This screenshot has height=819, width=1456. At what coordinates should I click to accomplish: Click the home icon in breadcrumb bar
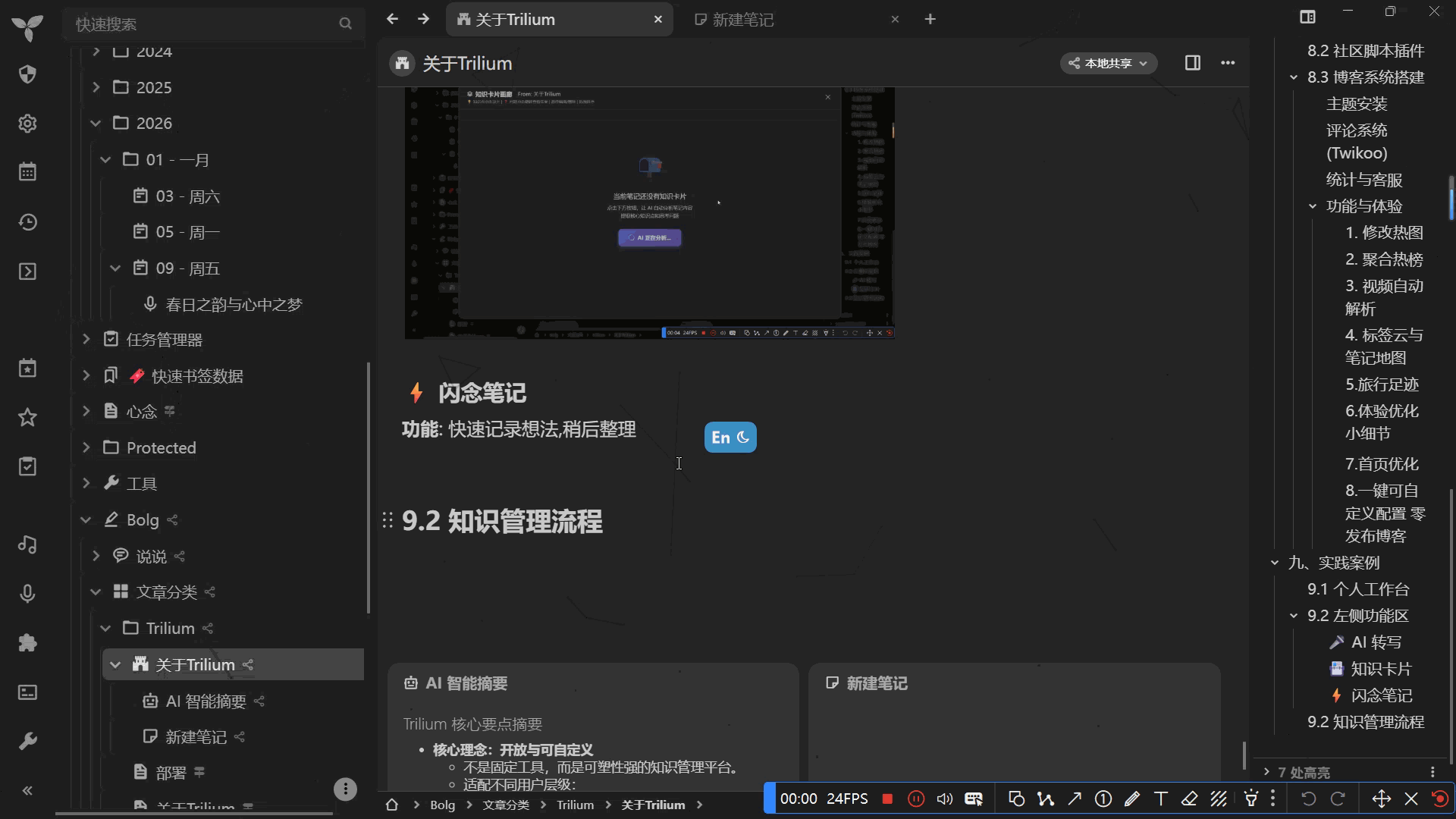(392, 805)
